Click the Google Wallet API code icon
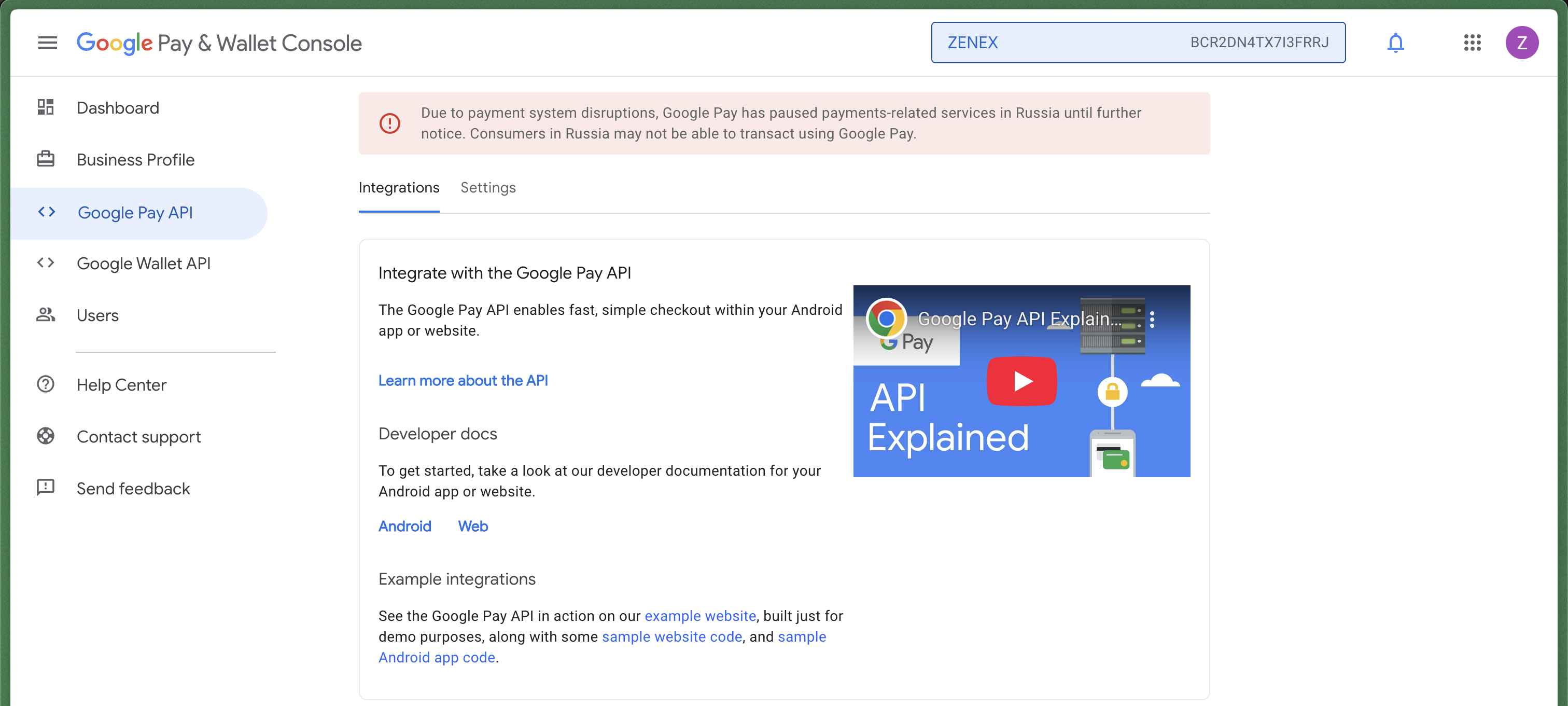The height and width of the screenshot is (706, 1568). (46, 263)
